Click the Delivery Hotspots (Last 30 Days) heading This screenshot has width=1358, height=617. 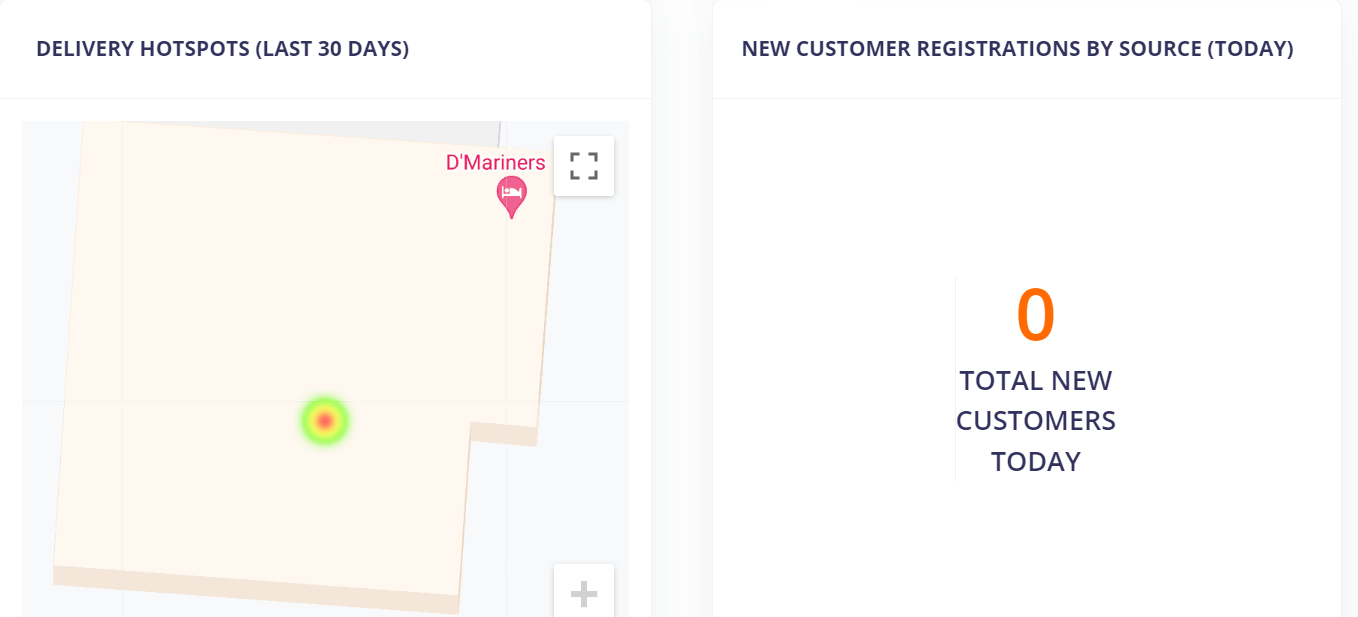(x=222, y=49)
